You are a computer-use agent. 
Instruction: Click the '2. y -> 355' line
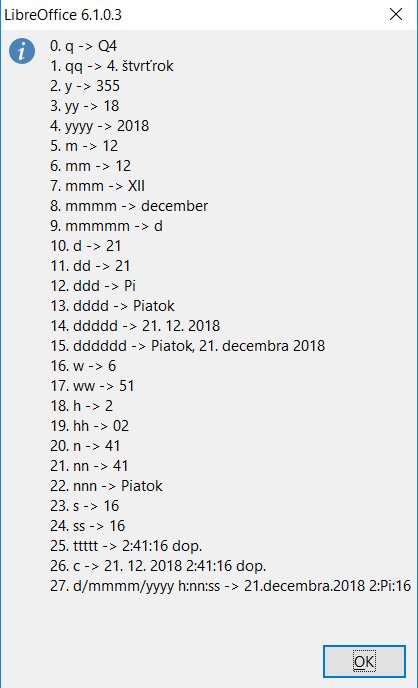pyautogui.click(x=85, y=86)
